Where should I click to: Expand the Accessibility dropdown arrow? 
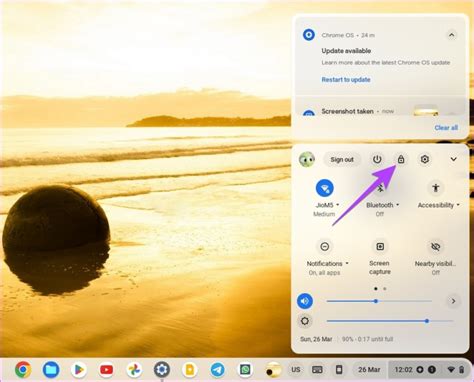click(458, 205)
